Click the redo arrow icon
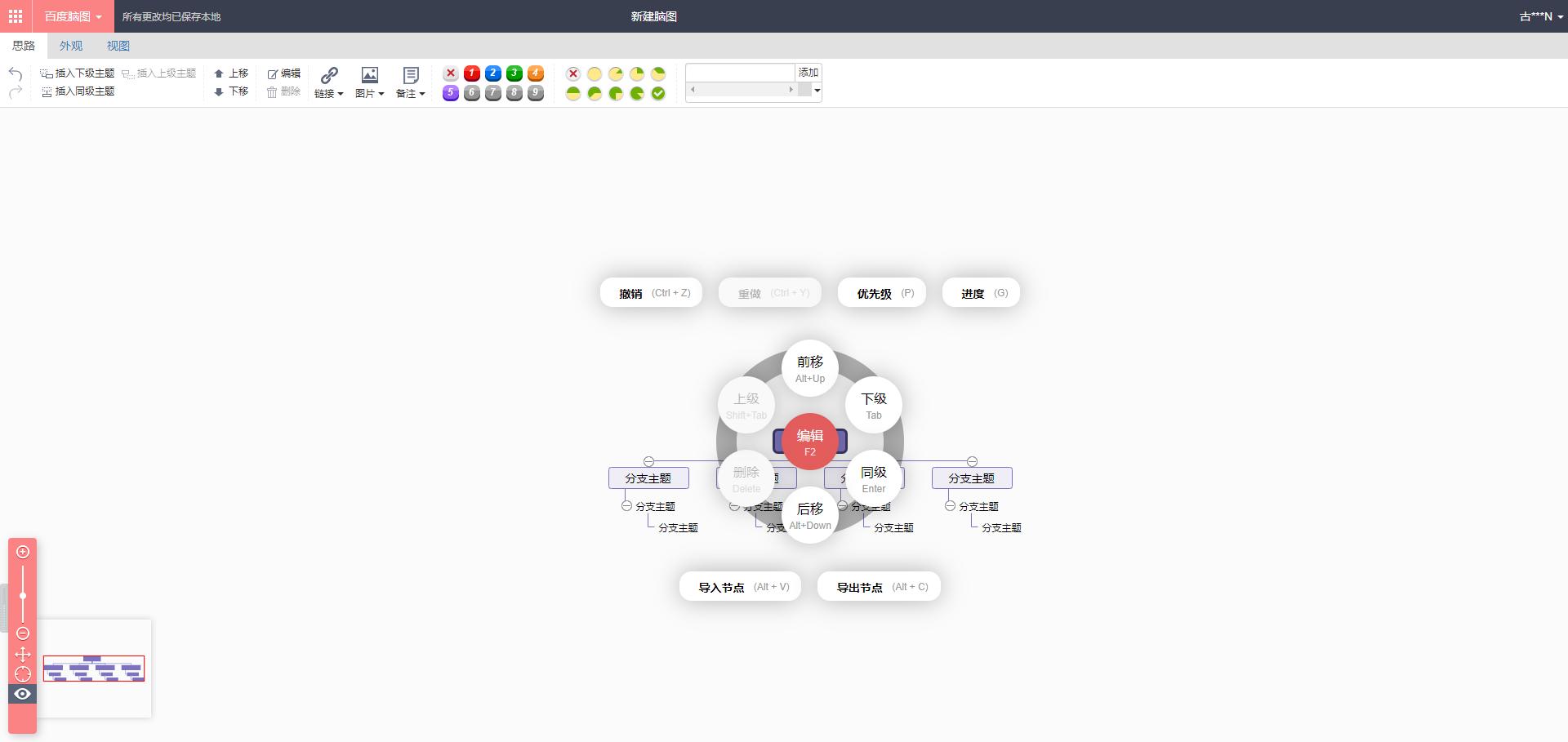 [15, 91]
